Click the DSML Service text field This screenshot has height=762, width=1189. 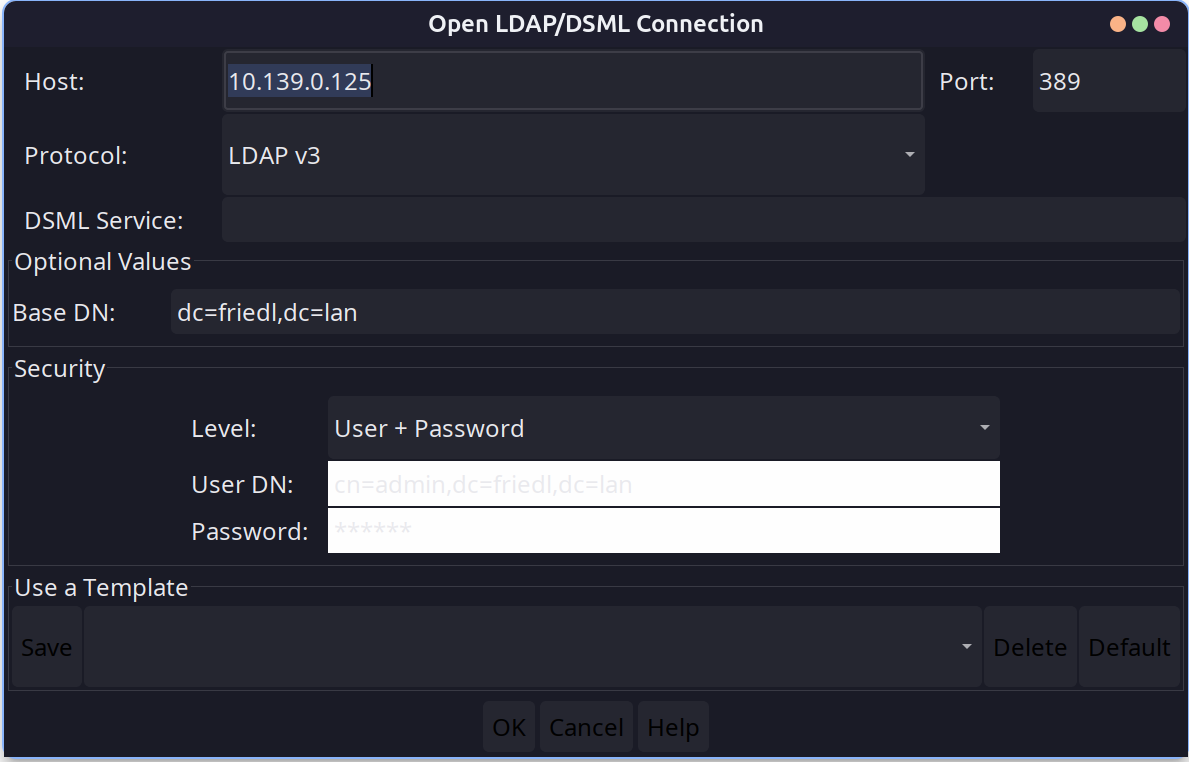tap(702, 220)
